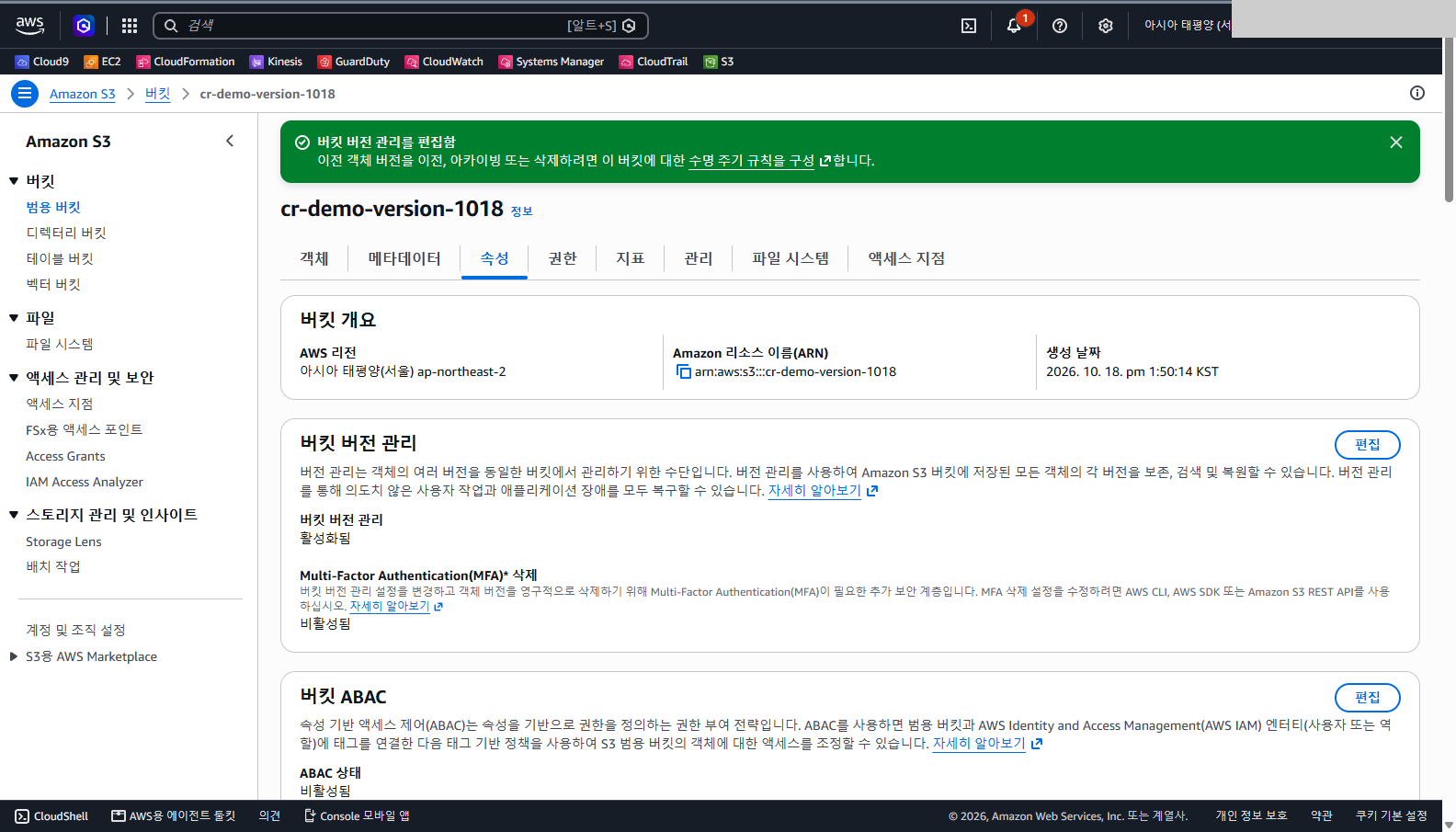Switch to the 액세스 지점 tab
This screenshot has height=832, width=1456.
pos(906,258)
